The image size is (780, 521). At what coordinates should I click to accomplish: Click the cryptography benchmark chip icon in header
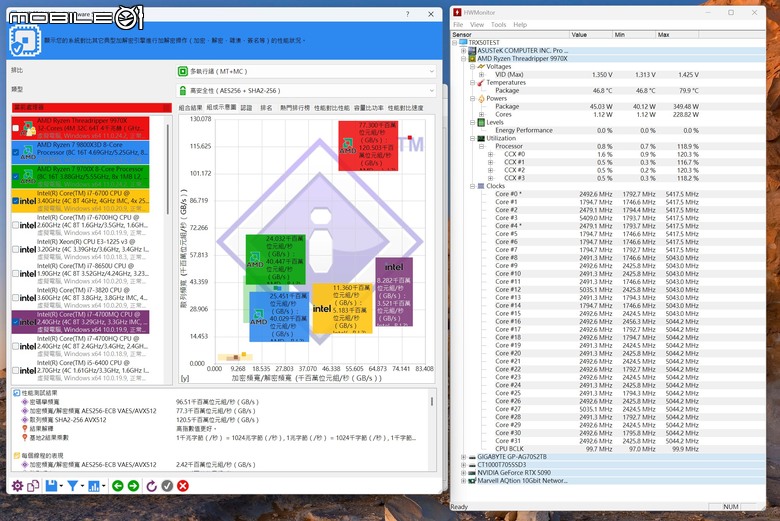tap(24, 40)
